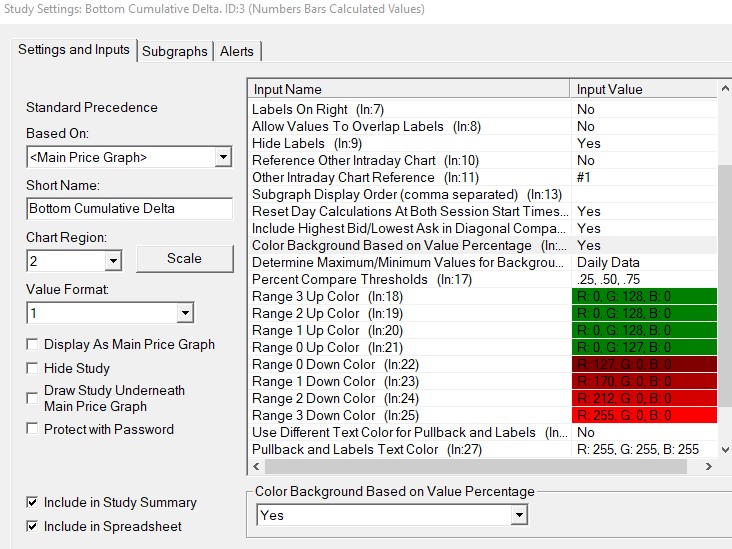The height and width of the screenshot is (549, 732).
Task: Open the Alerts tab
Action: [x=237, y=51]
